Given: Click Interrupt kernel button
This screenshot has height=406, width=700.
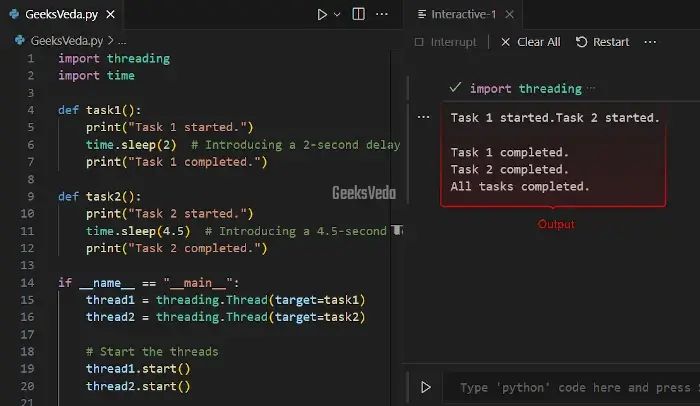Looking at the screenshot, I should tap(445, 42).
